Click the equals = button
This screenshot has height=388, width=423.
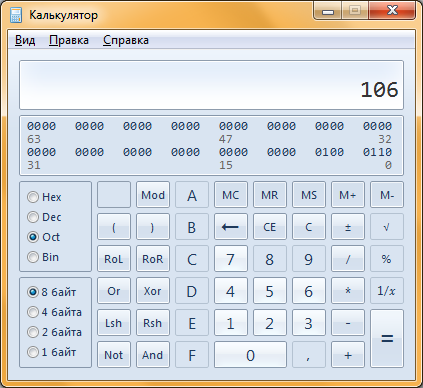click(387, 339)
